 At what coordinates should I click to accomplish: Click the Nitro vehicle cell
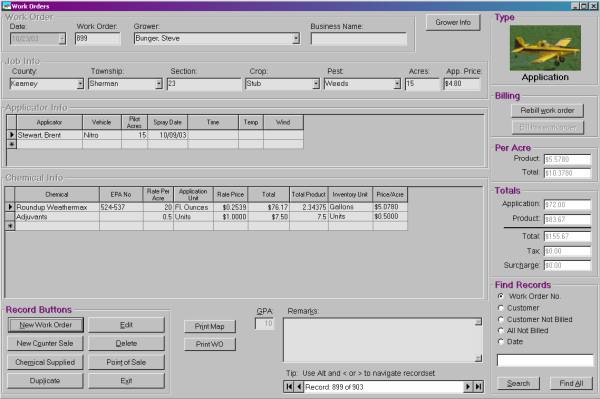tap(102, 135)
